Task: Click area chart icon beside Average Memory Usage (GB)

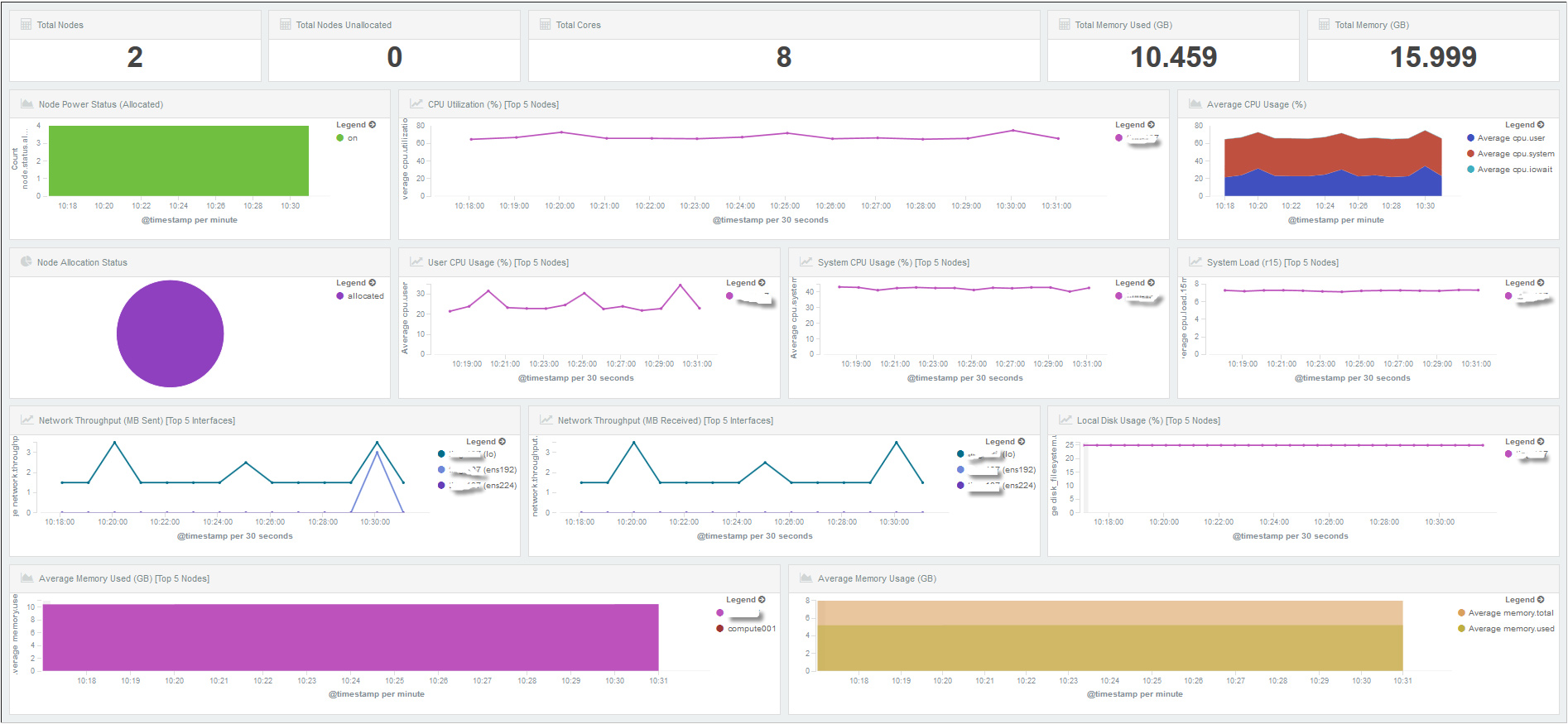Action: [806, 578]
